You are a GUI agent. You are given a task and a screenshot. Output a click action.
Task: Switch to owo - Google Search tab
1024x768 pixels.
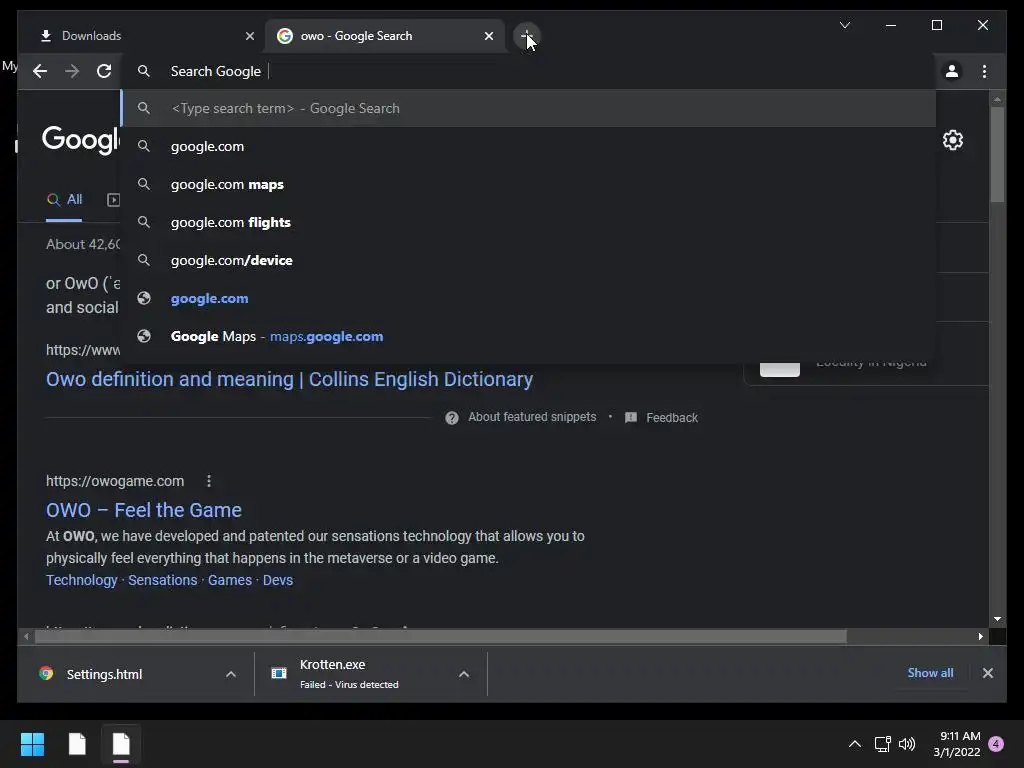pyautogui.click(x=384, y=36)
